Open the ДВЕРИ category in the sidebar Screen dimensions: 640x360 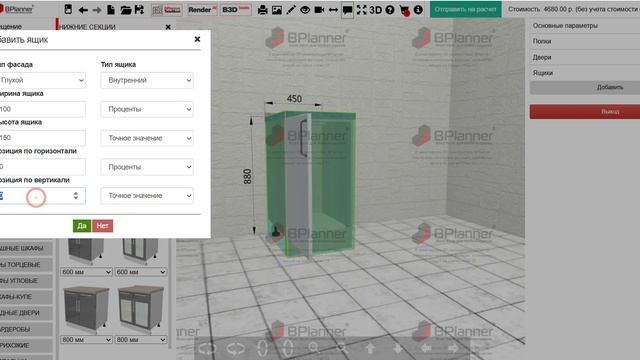click(x=26, y=313)
